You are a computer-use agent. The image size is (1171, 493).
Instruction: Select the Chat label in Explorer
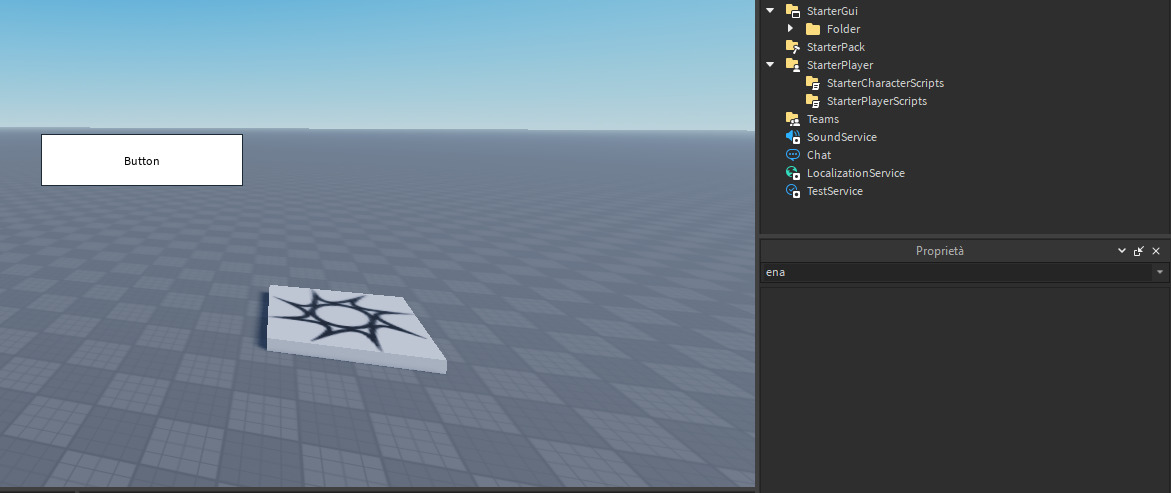[819, 155]
